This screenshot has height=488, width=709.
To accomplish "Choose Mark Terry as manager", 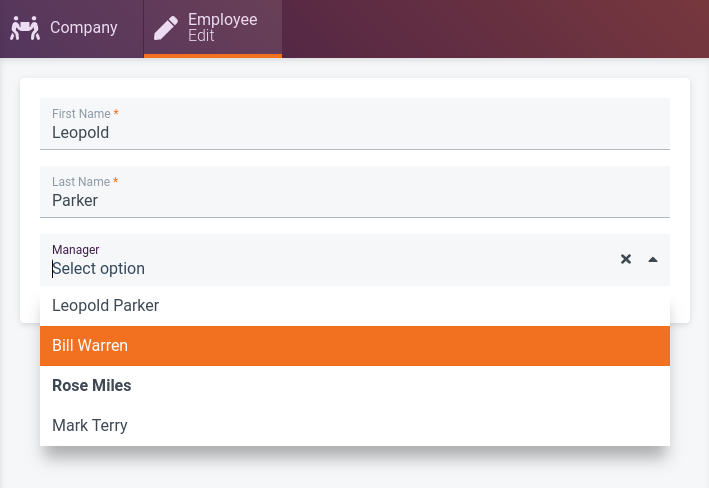I will [x=90, y=426].
